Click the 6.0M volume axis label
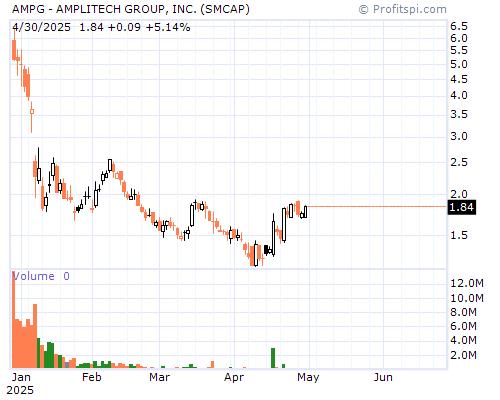Image resolution: width=500 pixels, height=400 pixels. 464,326
